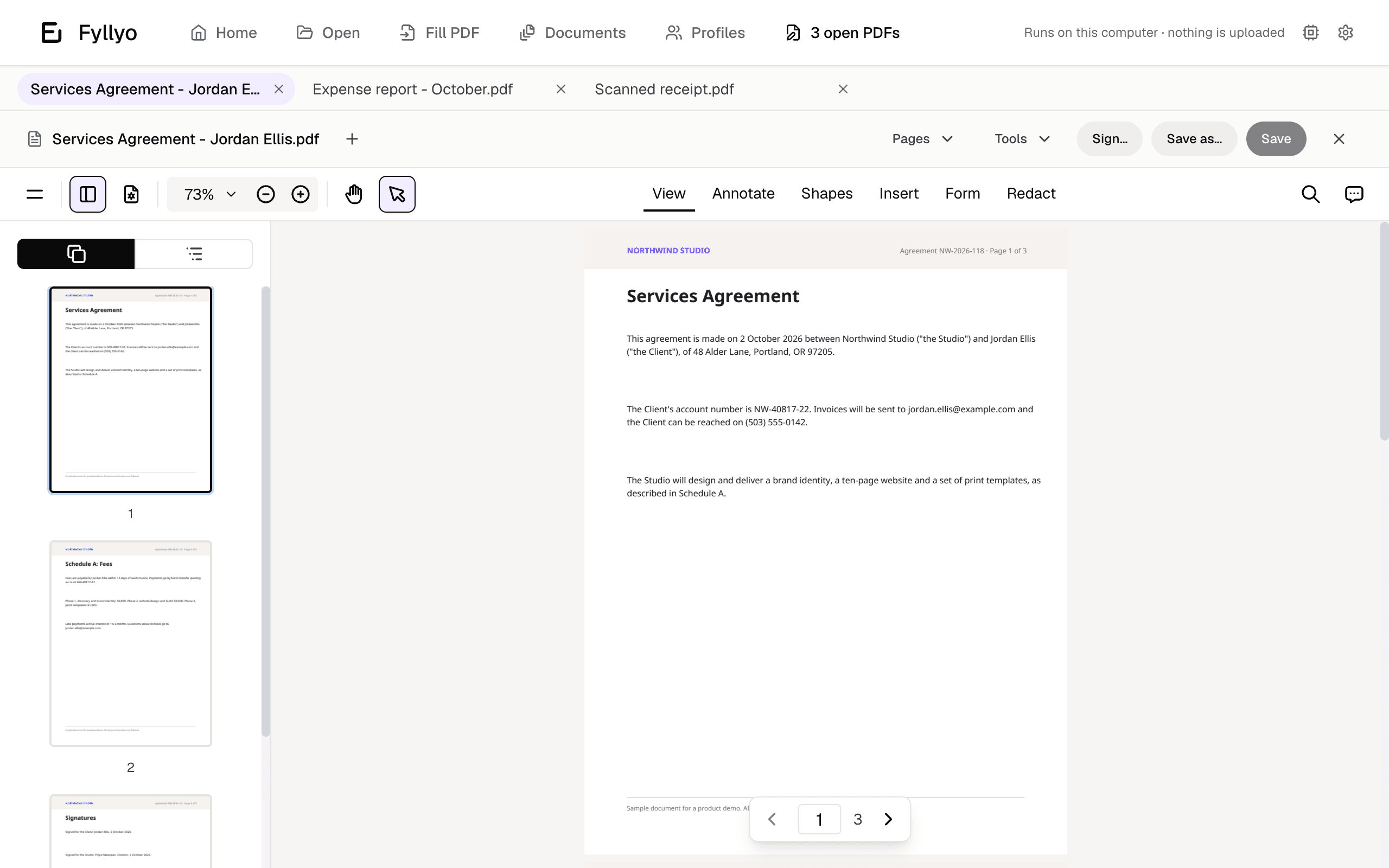This screenshot has width=1389, height=868.
Task: Click the chip-shaped icon beside settings gear
Action: [x=1310, y=33]
